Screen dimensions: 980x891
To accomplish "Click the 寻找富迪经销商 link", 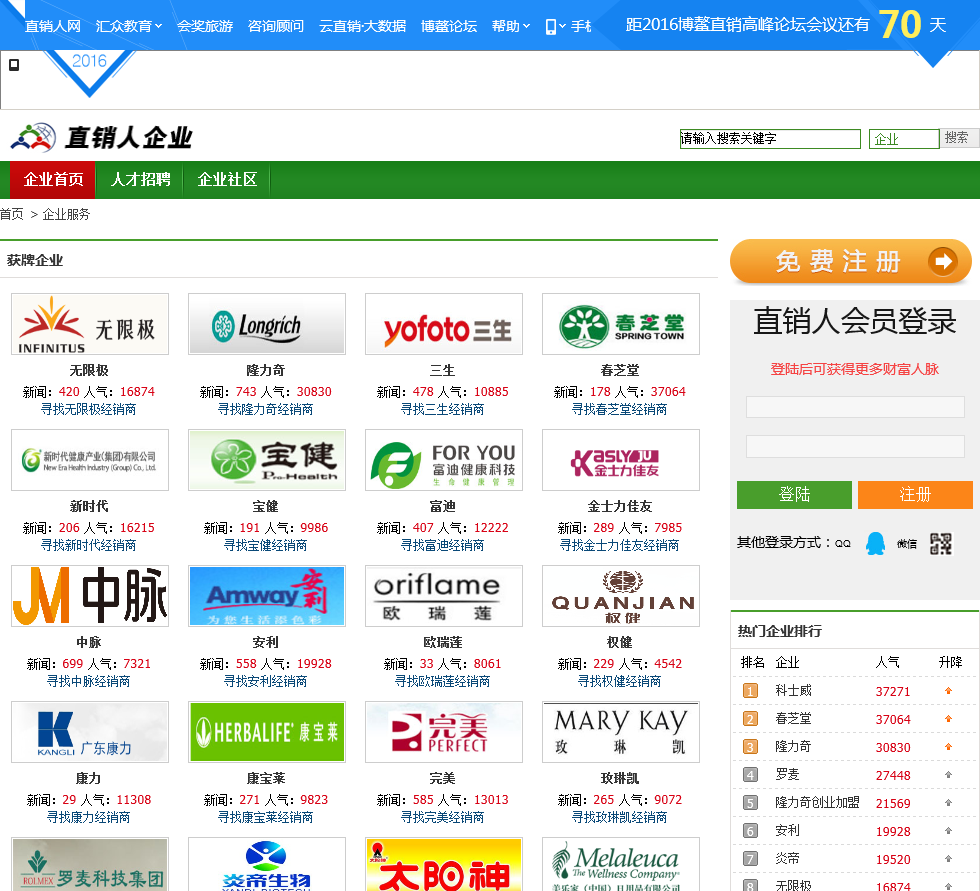I will [x=442, y=545].
